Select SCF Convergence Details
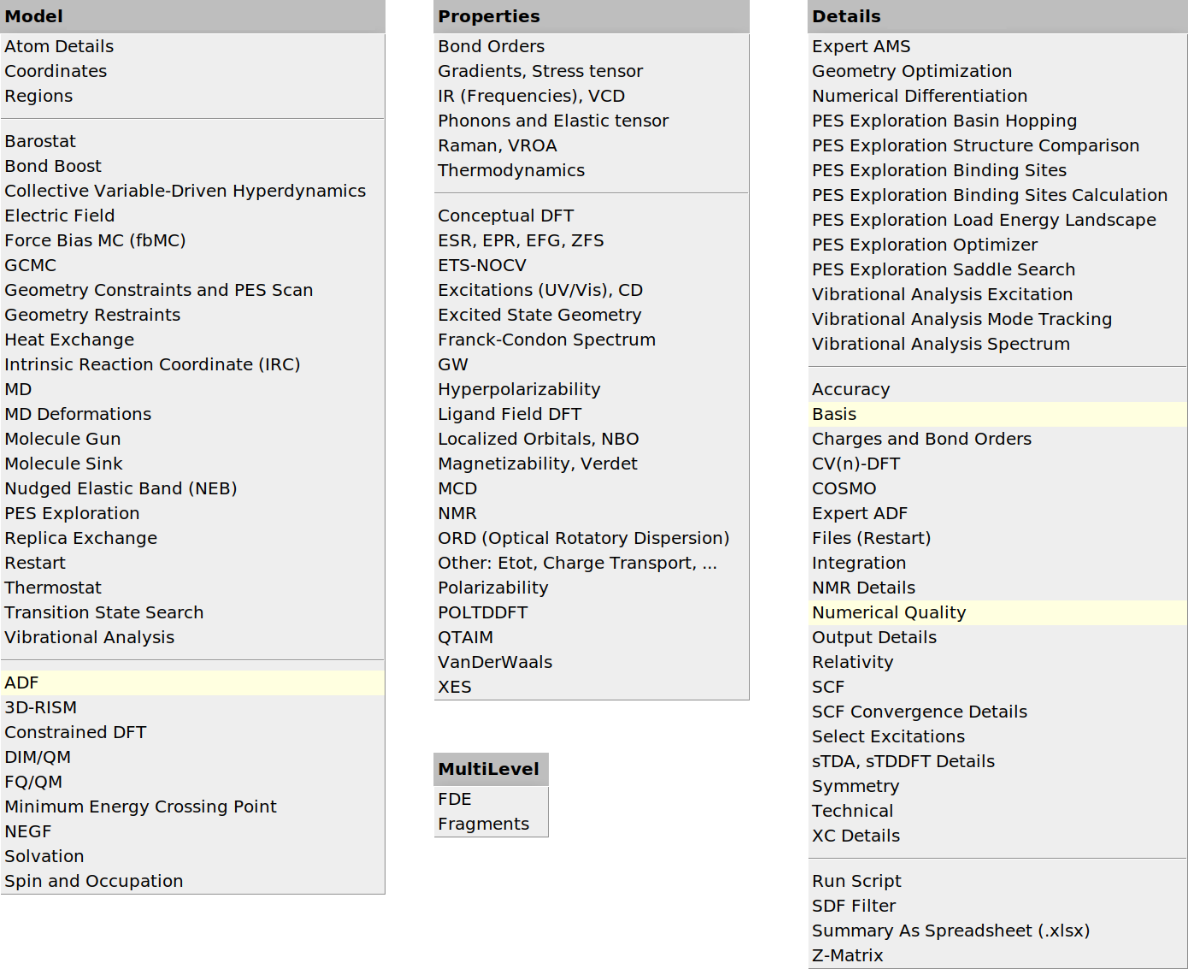 pos(919,711)
